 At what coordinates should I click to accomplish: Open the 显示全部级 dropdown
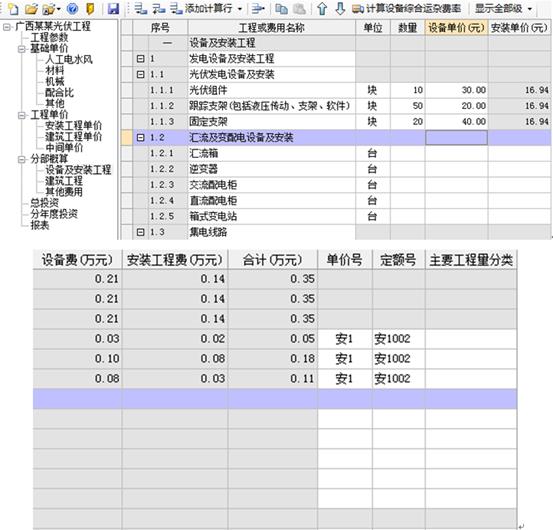(504, 8)
